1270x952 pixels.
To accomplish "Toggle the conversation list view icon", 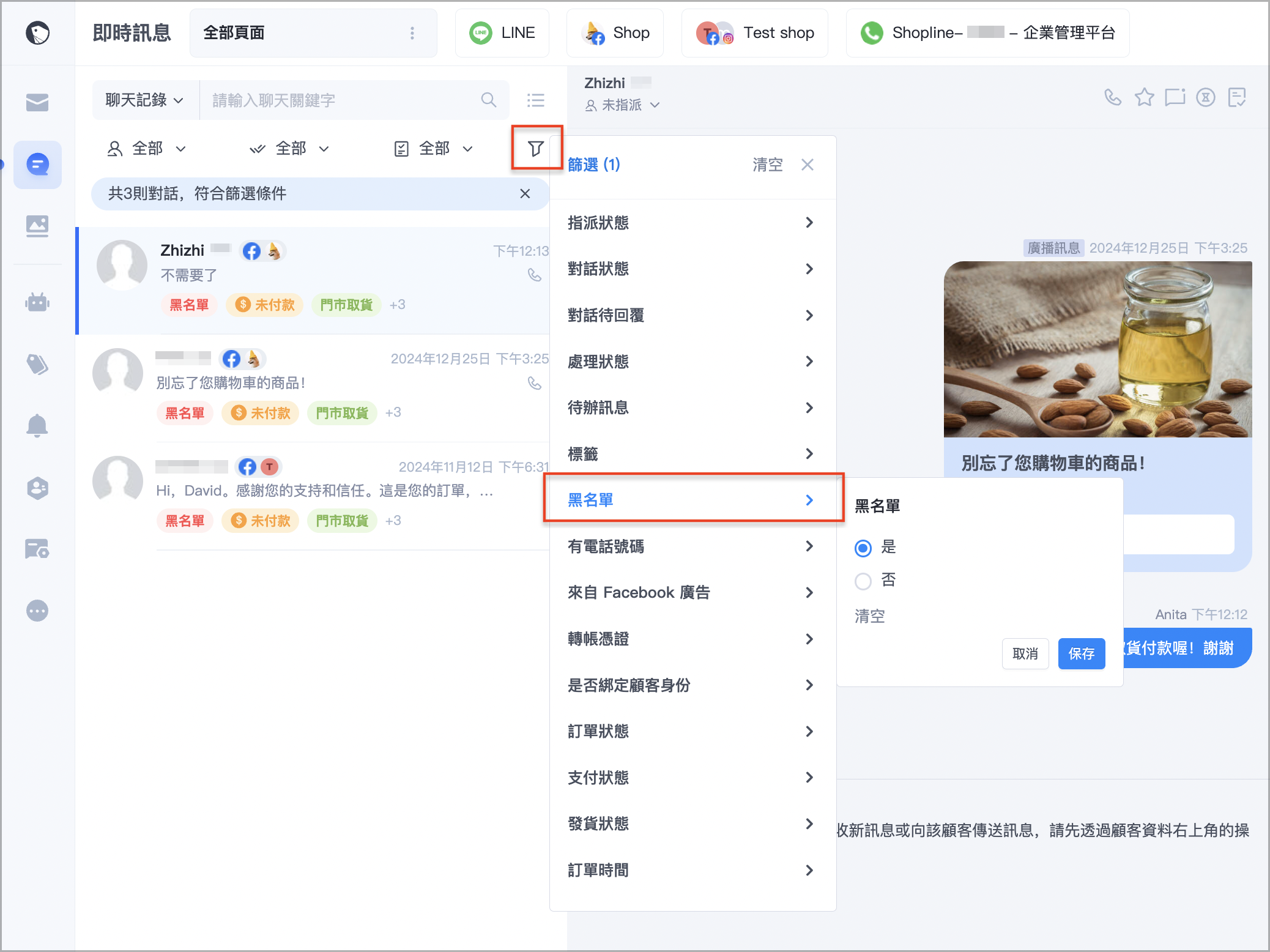I will point(535,100).
